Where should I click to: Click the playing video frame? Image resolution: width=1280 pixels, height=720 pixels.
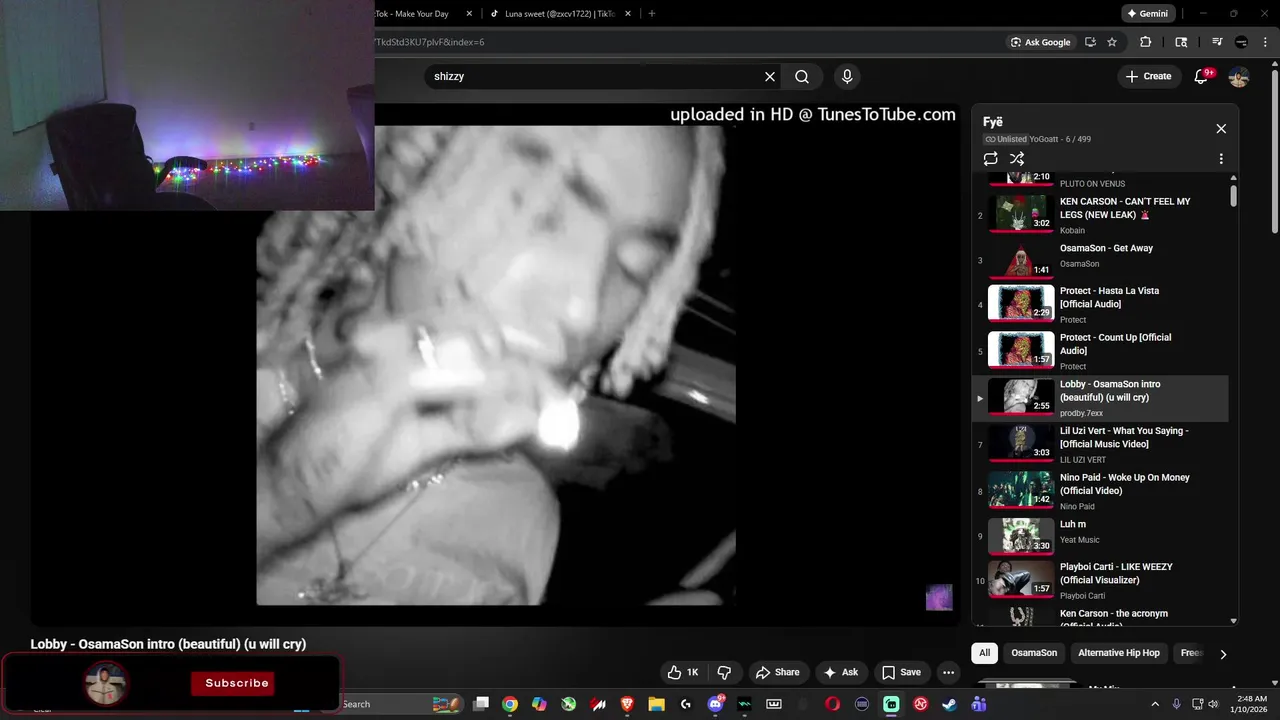point(496,365)
